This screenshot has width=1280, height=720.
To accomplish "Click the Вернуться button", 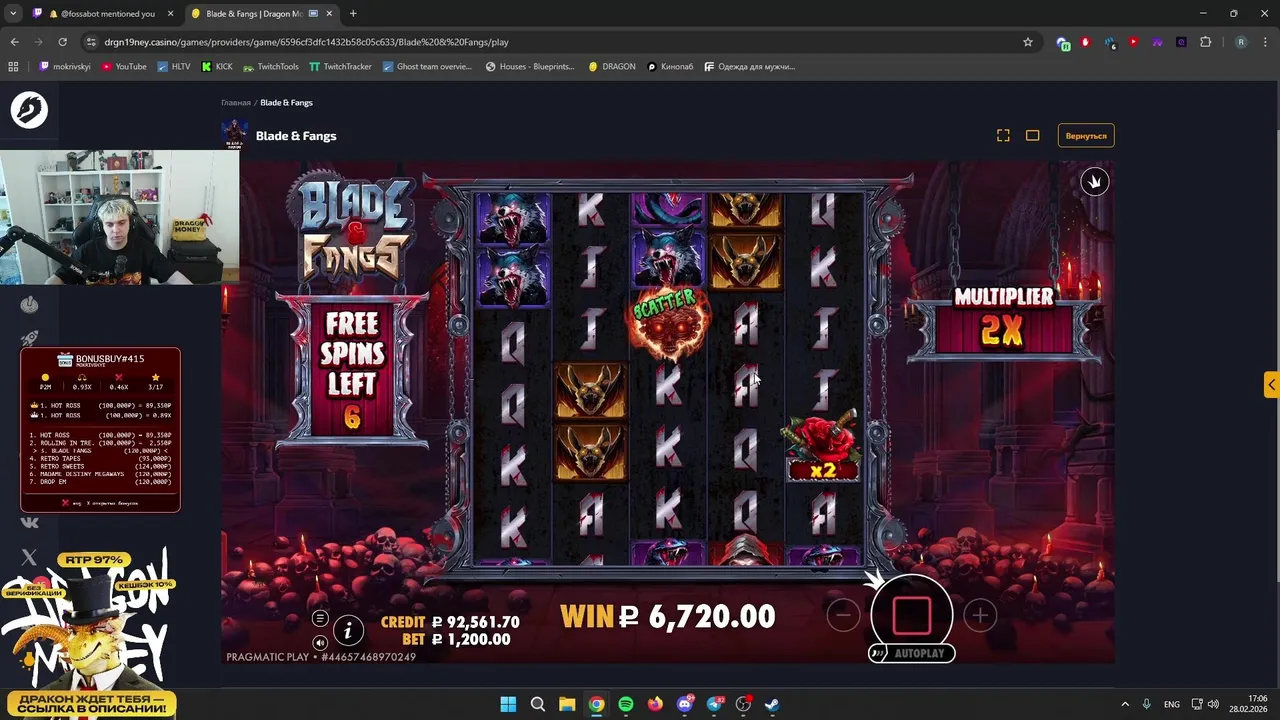I will (1086, 135).
